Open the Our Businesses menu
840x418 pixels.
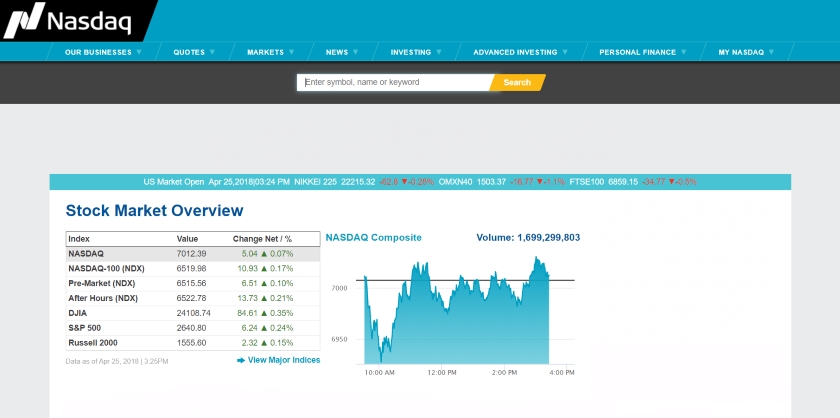(98, 53)
